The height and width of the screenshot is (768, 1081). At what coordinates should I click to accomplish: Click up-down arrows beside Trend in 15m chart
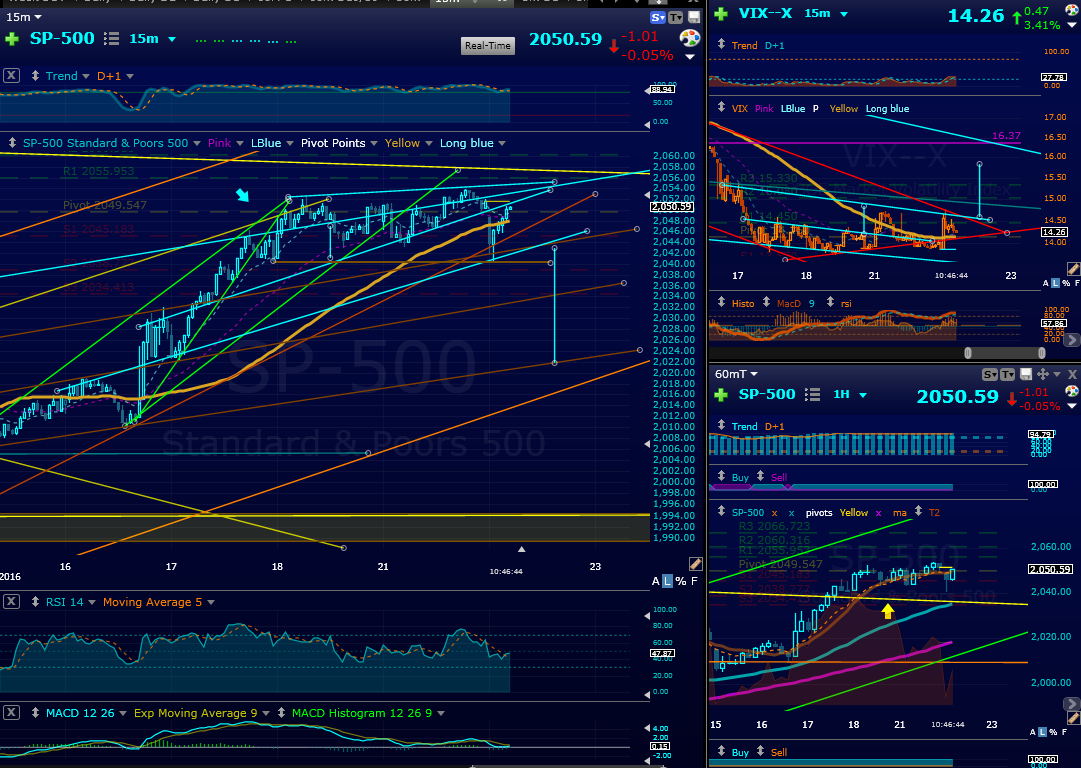pyautogui.click(x=35, y=76)
